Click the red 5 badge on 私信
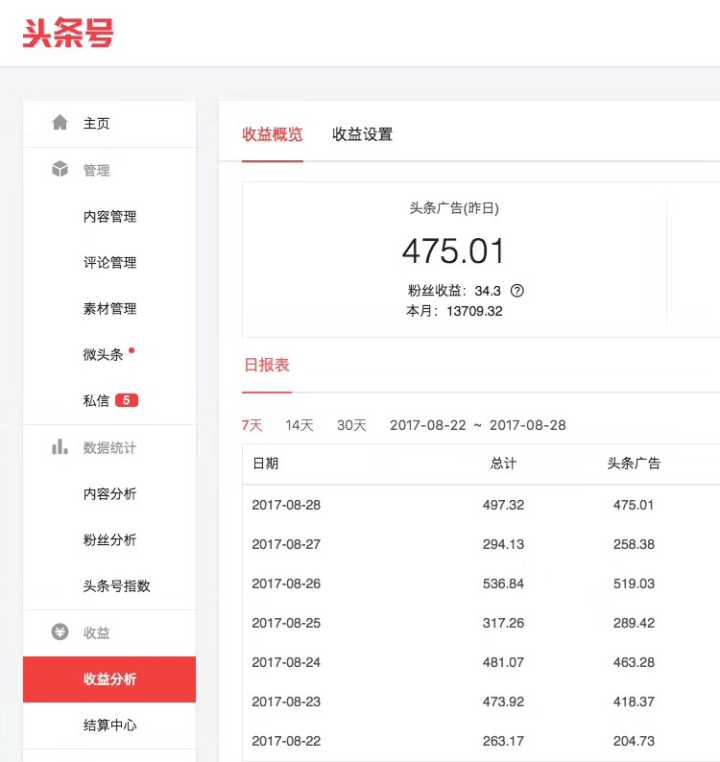Image resolution: width=720 pixels, height=762 pixels. click(x=126, y=400)
